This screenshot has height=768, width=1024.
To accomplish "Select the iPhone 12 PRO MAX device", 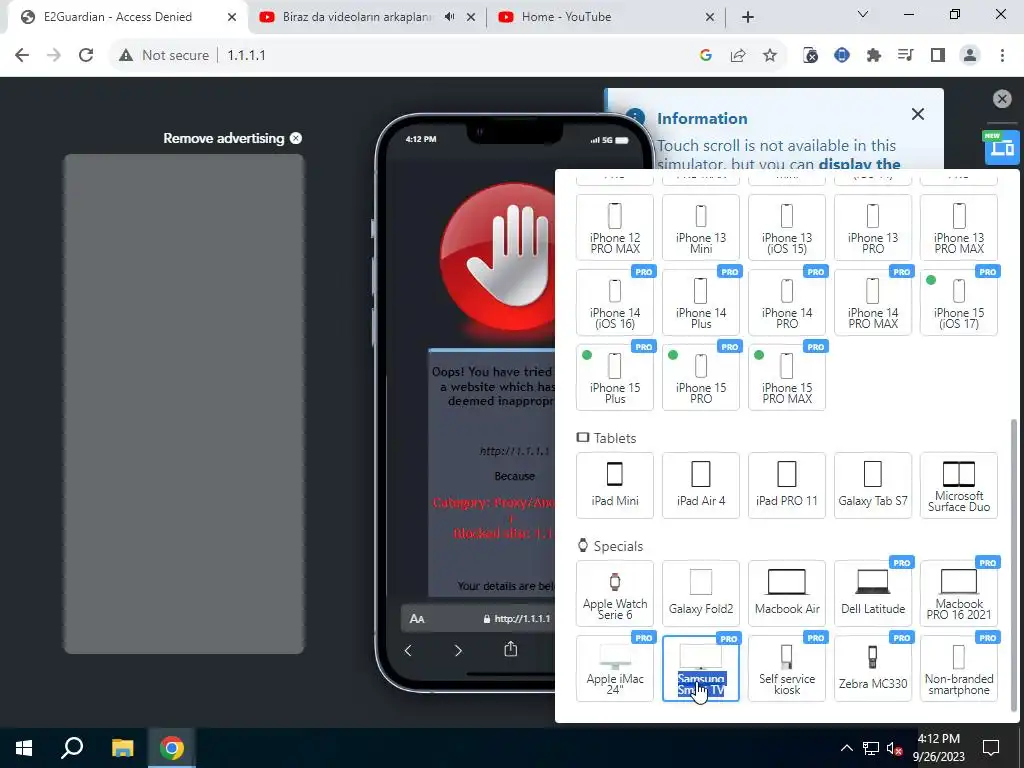I will pyautogui.click(x=615, y=227).
